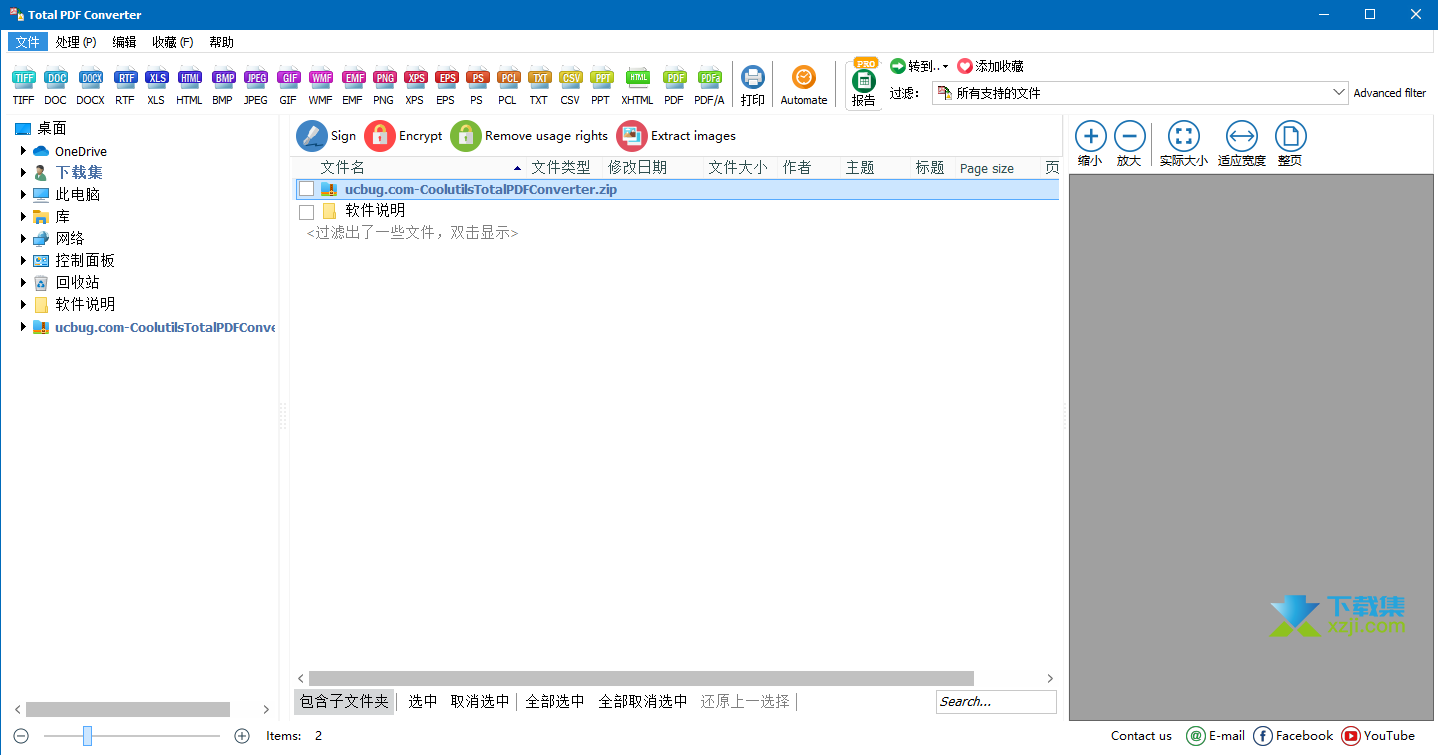Convert to TIFF format icon

(x=24, y=78)
